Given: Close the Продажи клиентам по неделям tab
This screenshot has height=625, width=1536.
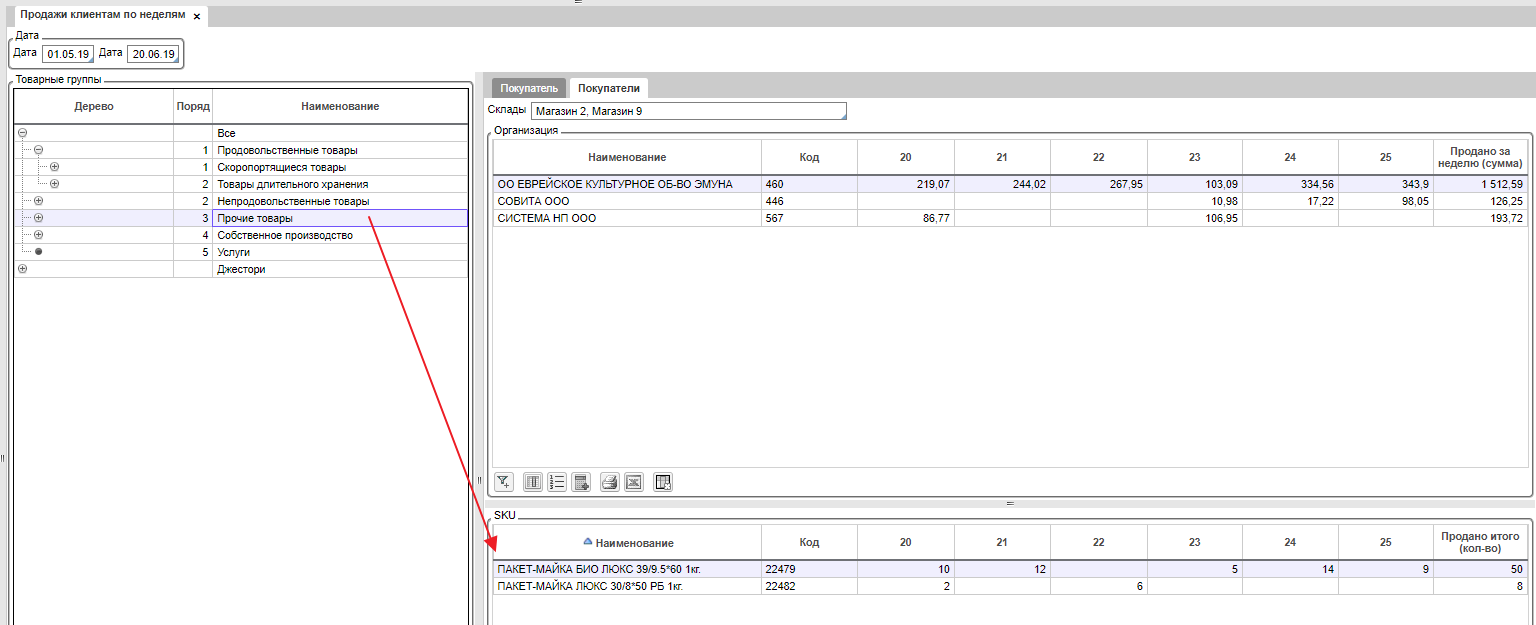Looking at the screenshot, I should 197,16.
